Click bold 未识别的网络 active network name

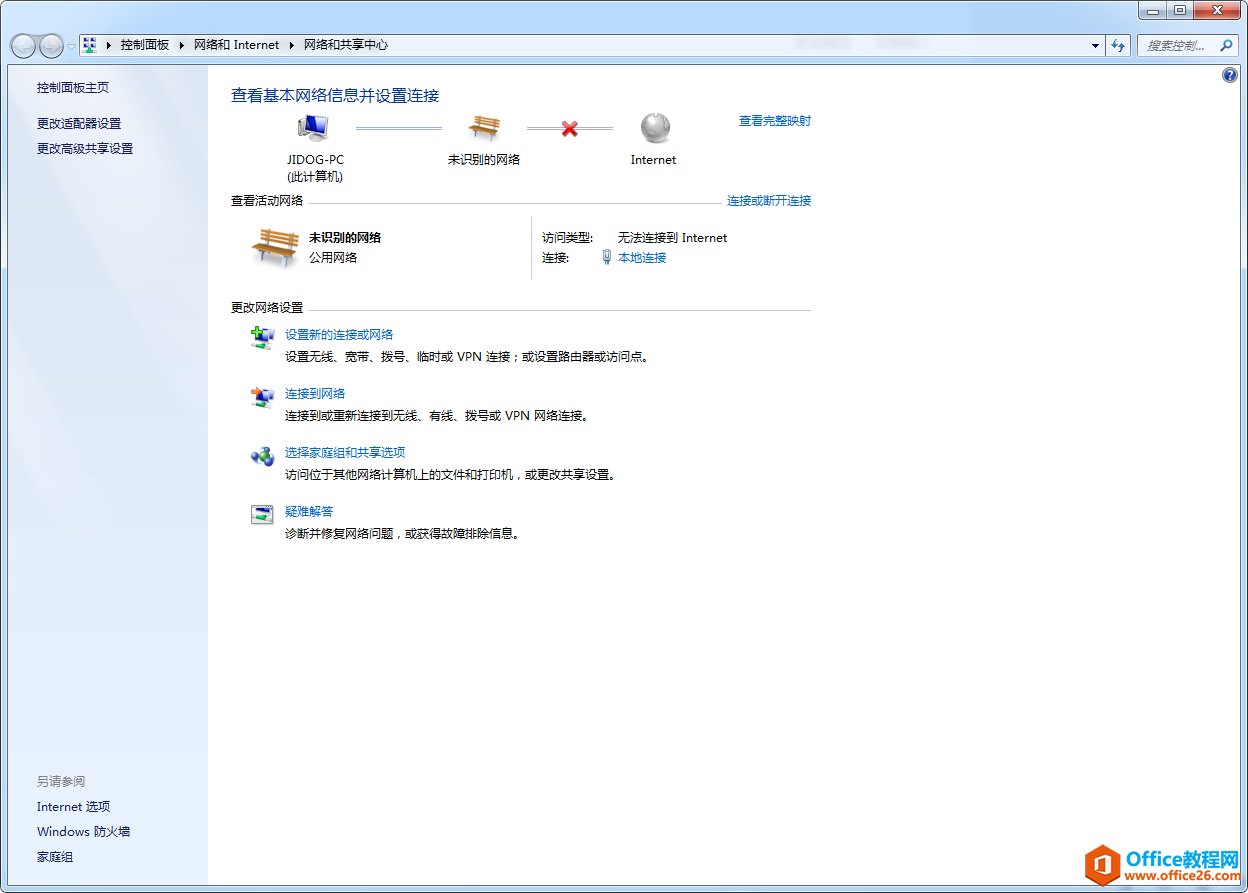[x=345, y=237]
